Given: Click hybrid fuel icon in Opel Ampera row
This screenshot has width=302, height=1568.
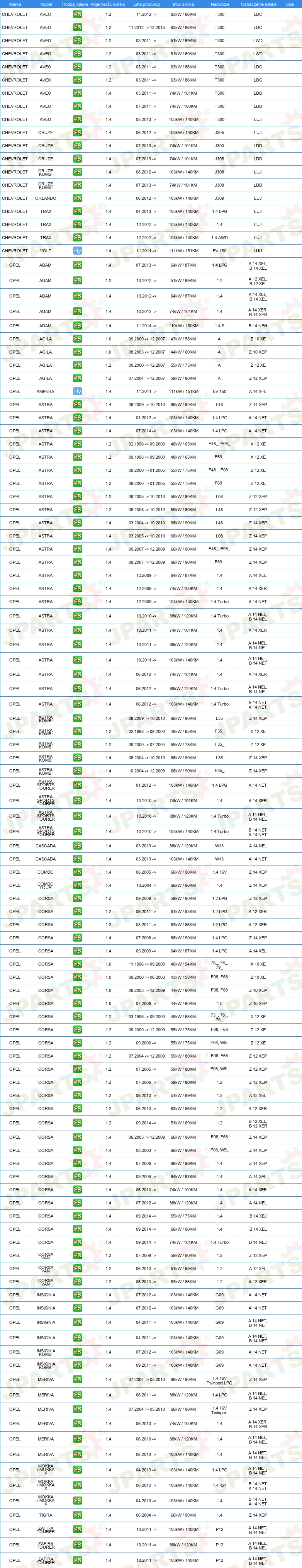Looking at the screenshot, I should pos(77,391).
